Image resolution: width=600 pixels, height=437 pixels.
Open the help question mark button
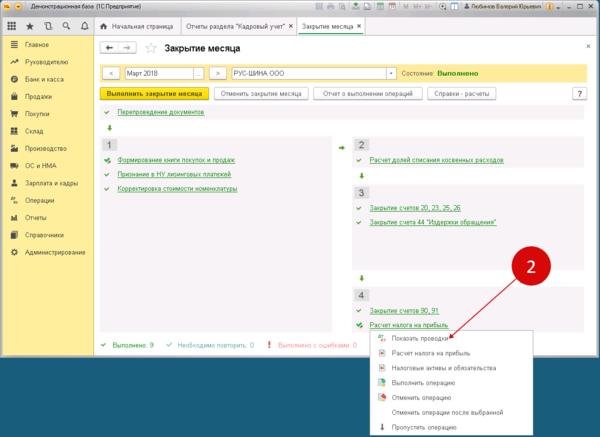point(578,93)
